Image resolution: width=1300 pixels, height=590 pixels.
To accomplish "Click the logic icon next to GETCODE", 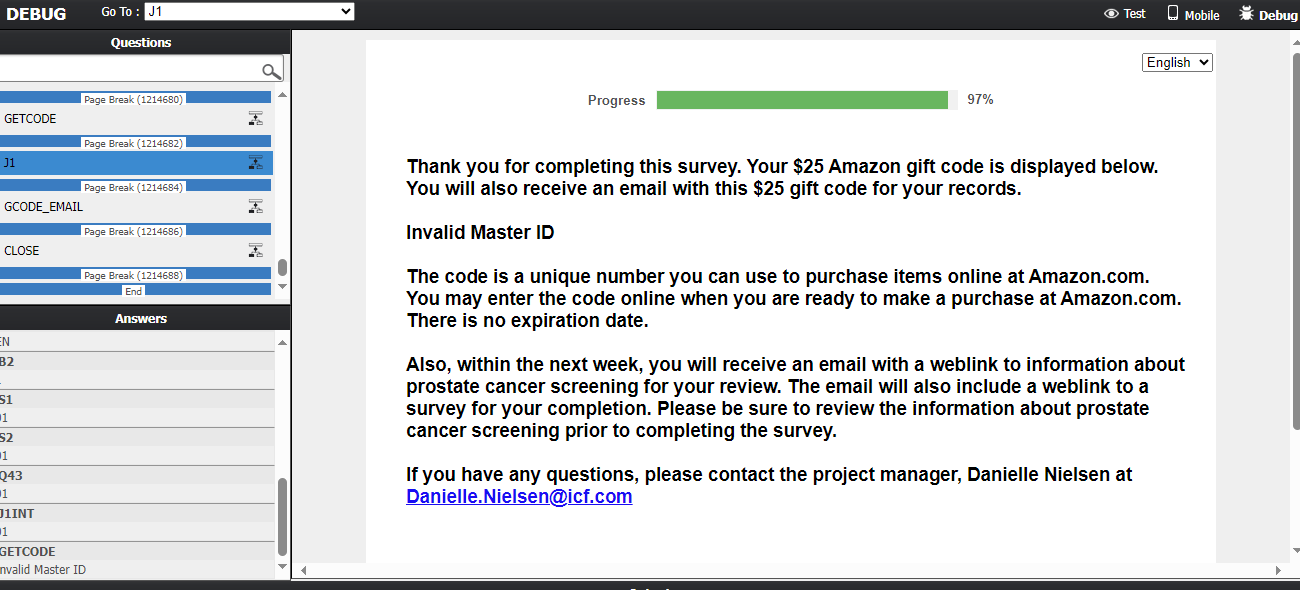I will tap(256, 119).
